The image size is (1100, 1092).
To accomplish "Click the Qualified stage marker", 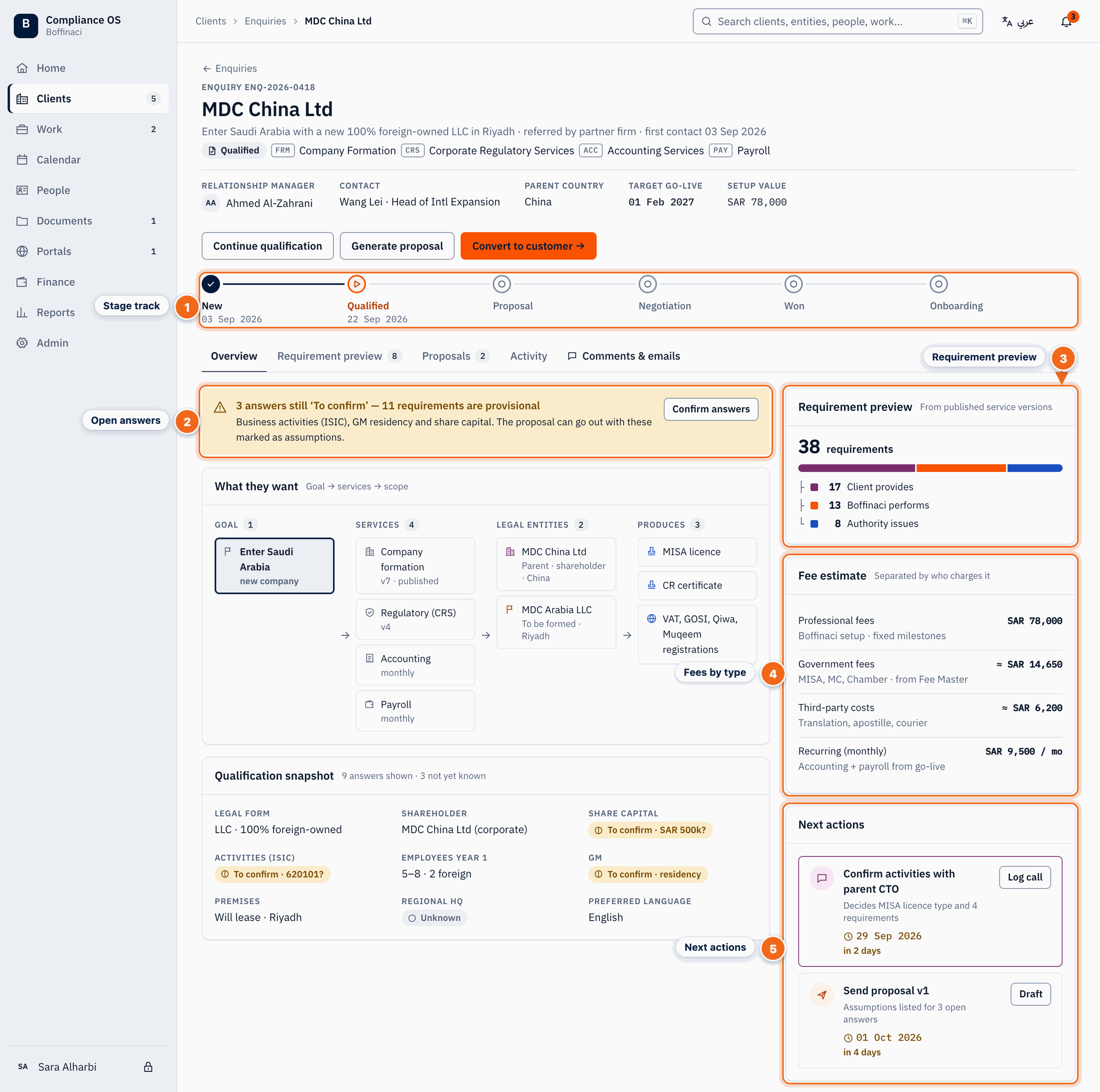I will pos(357,284).
